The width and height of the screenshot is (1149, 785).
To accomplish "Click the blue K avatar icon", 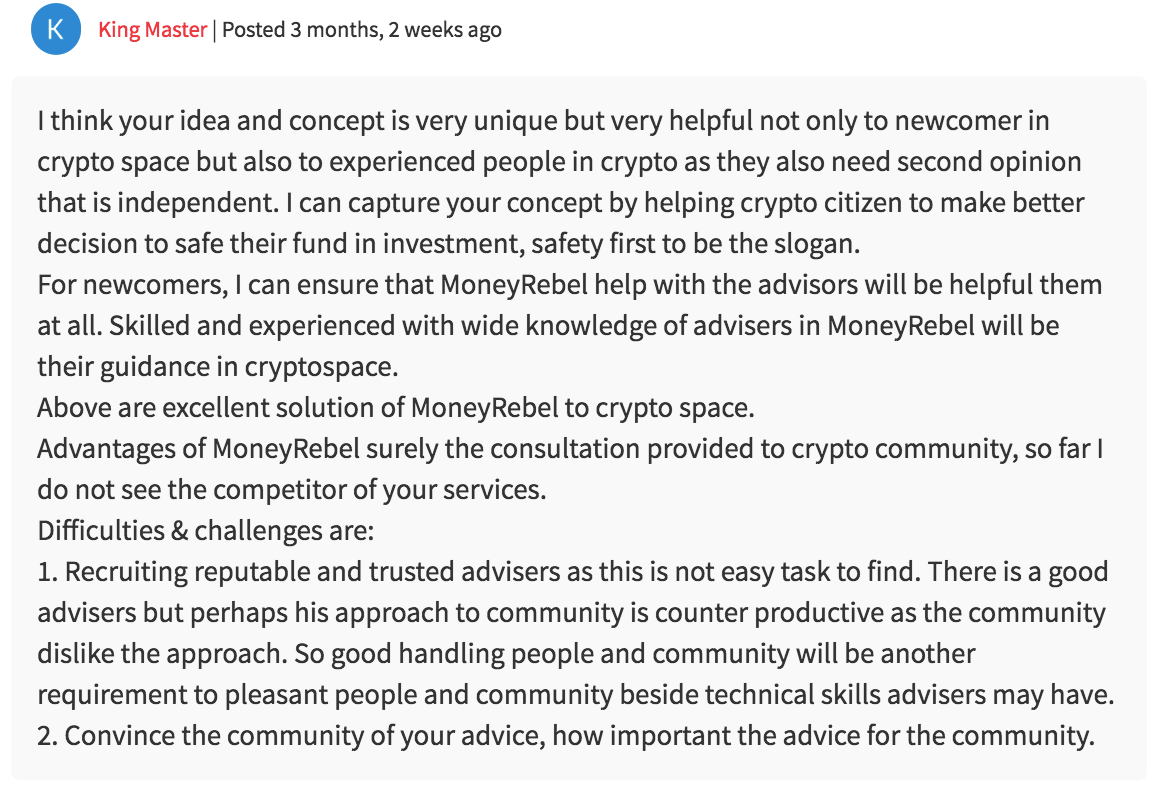I will 56,29.
